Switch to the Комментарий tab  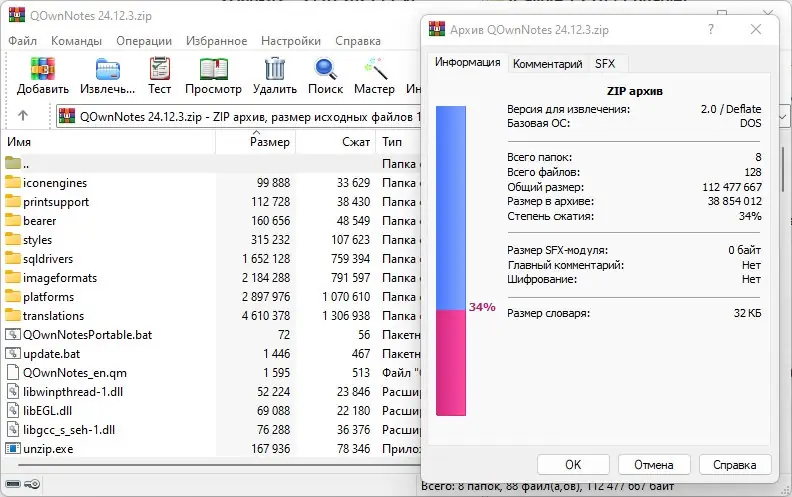[x=548, y=64]
